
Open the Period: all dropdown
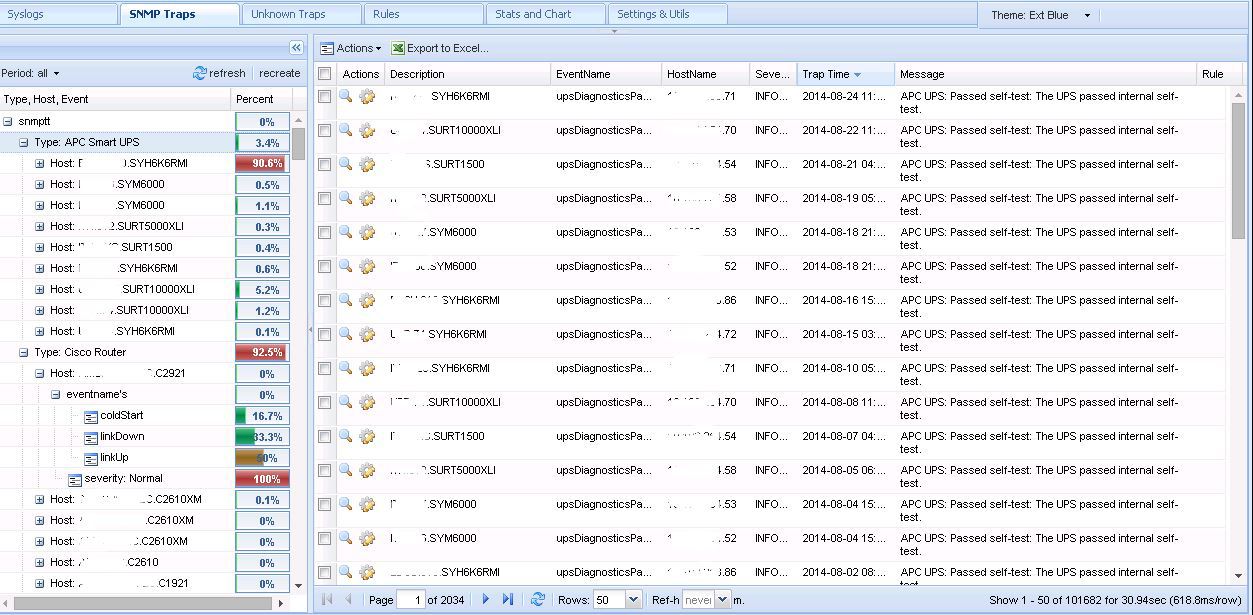click(30, 73)
